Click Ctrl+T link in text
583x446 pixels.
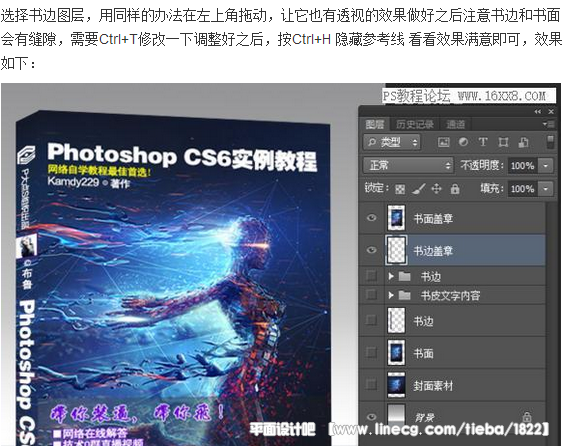click(x=118, y=39)
